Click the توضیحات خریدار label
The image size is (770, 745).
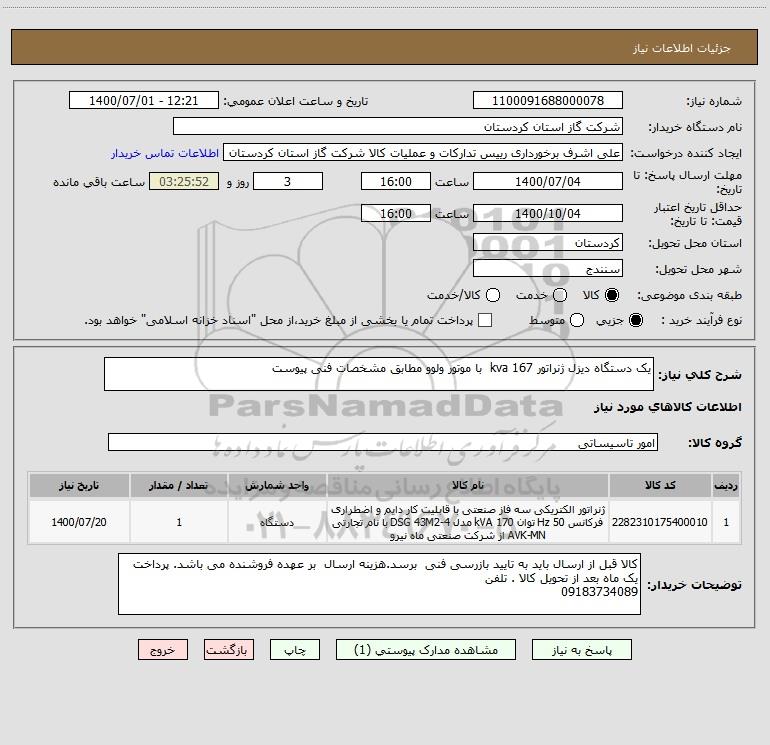coord(694,585)
